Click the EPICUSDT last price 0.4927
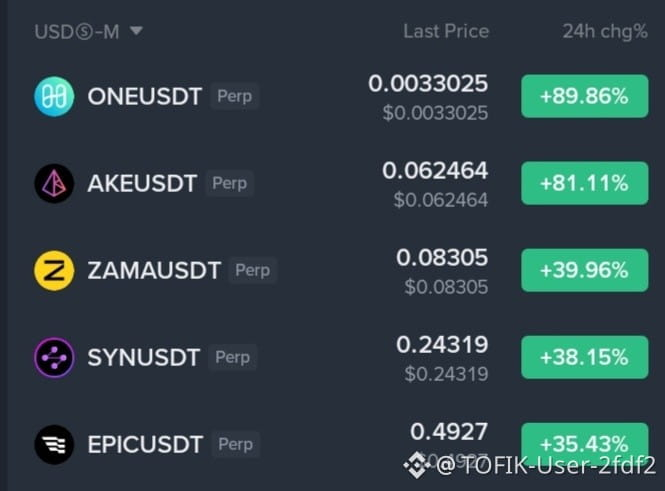 [x=449, y=432]
